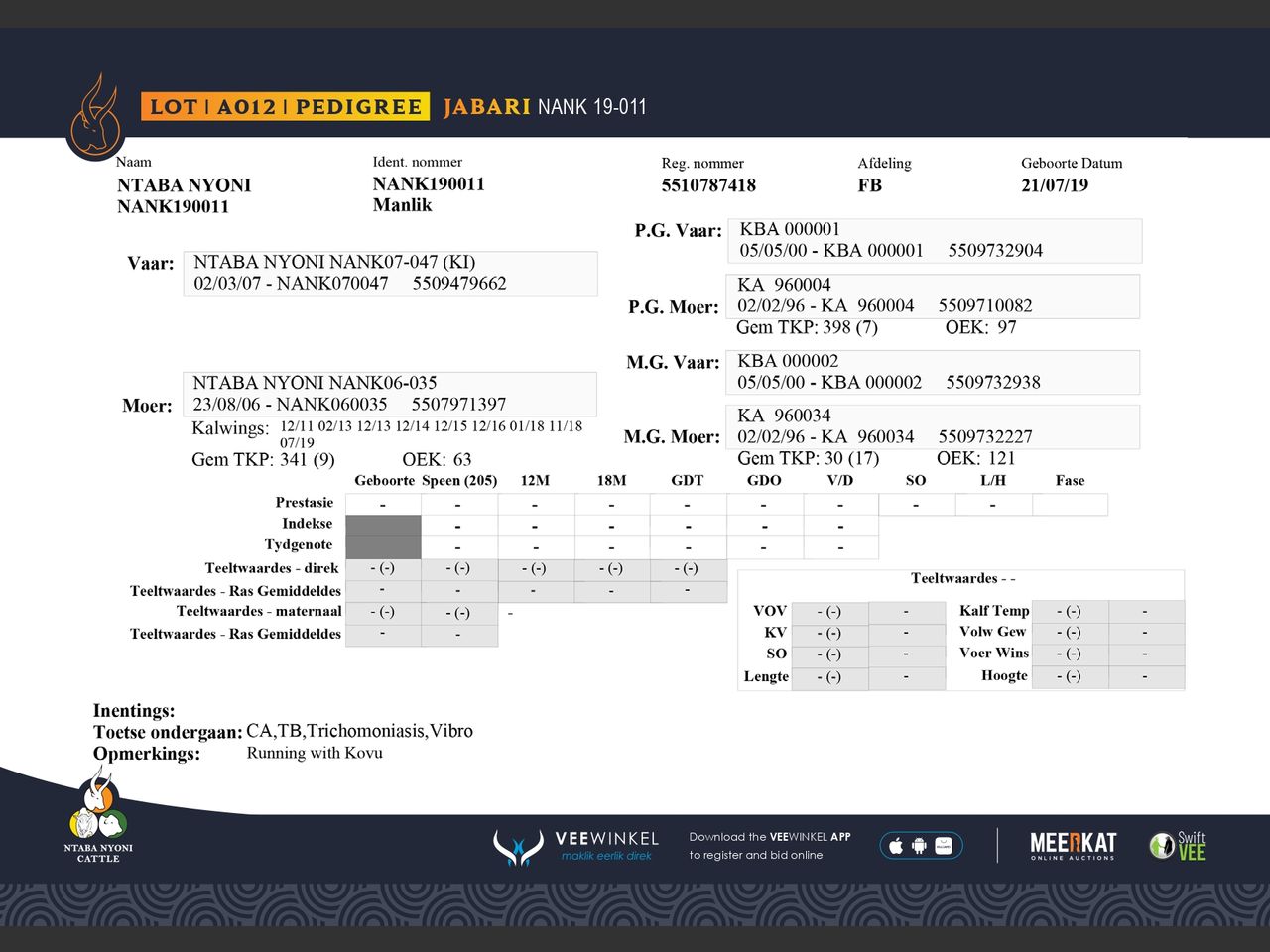Click the '18M' column header
Viewport: 1270px width, 952px height.
tap(611, 481)
